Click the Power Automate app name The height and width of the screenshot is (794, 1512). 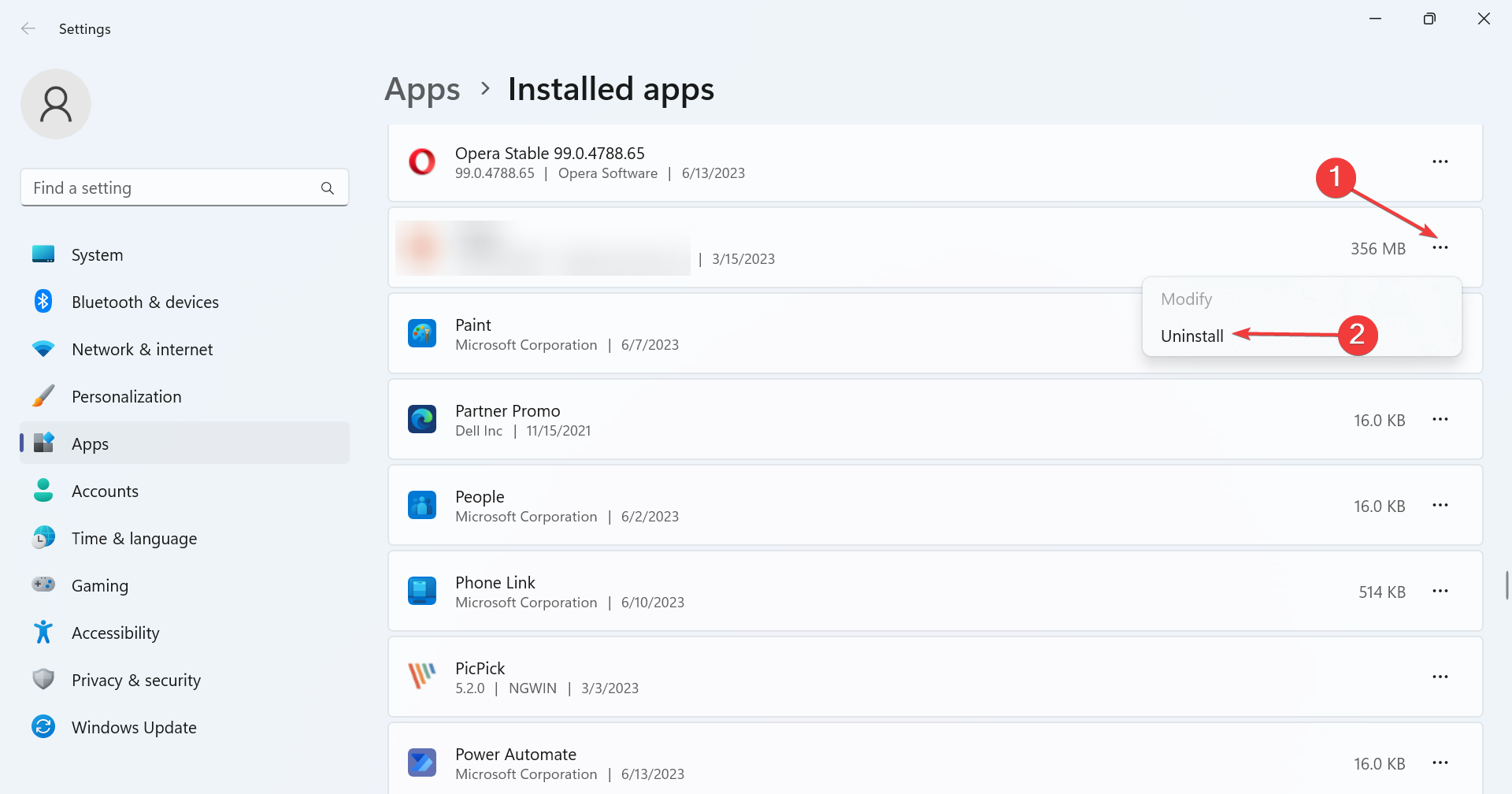tap(516, 754)
